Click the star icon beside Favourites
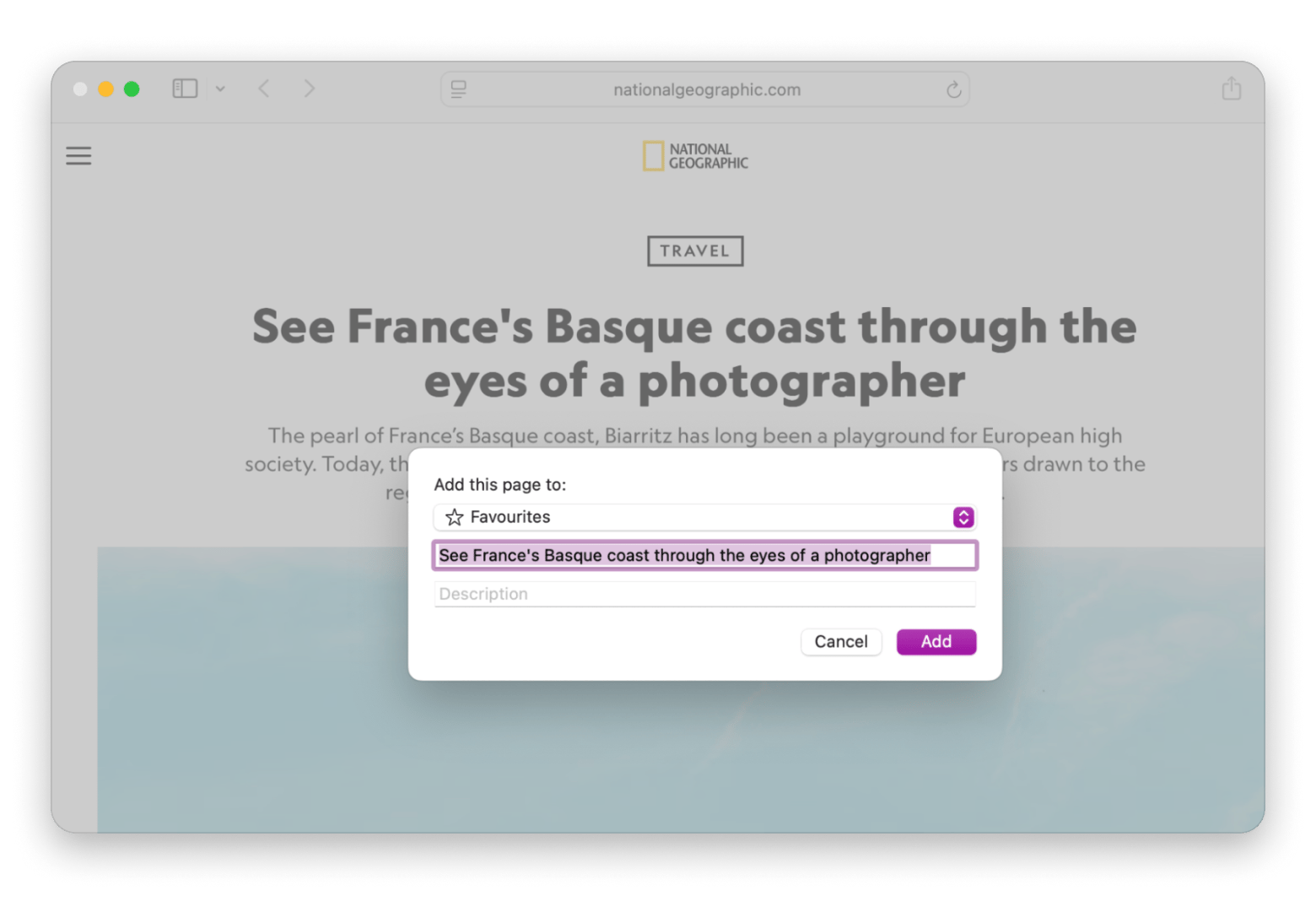The image size is (1316, 901). [x=455, y=517]
